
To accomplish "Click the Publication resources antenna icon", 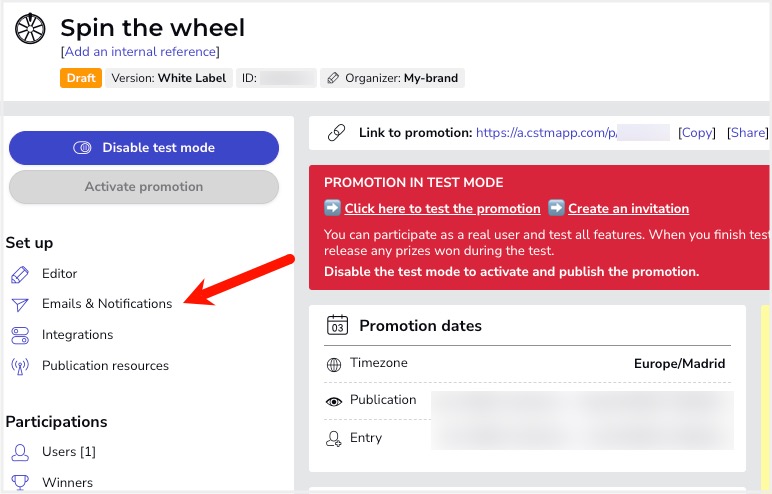I will click(20, 366).
